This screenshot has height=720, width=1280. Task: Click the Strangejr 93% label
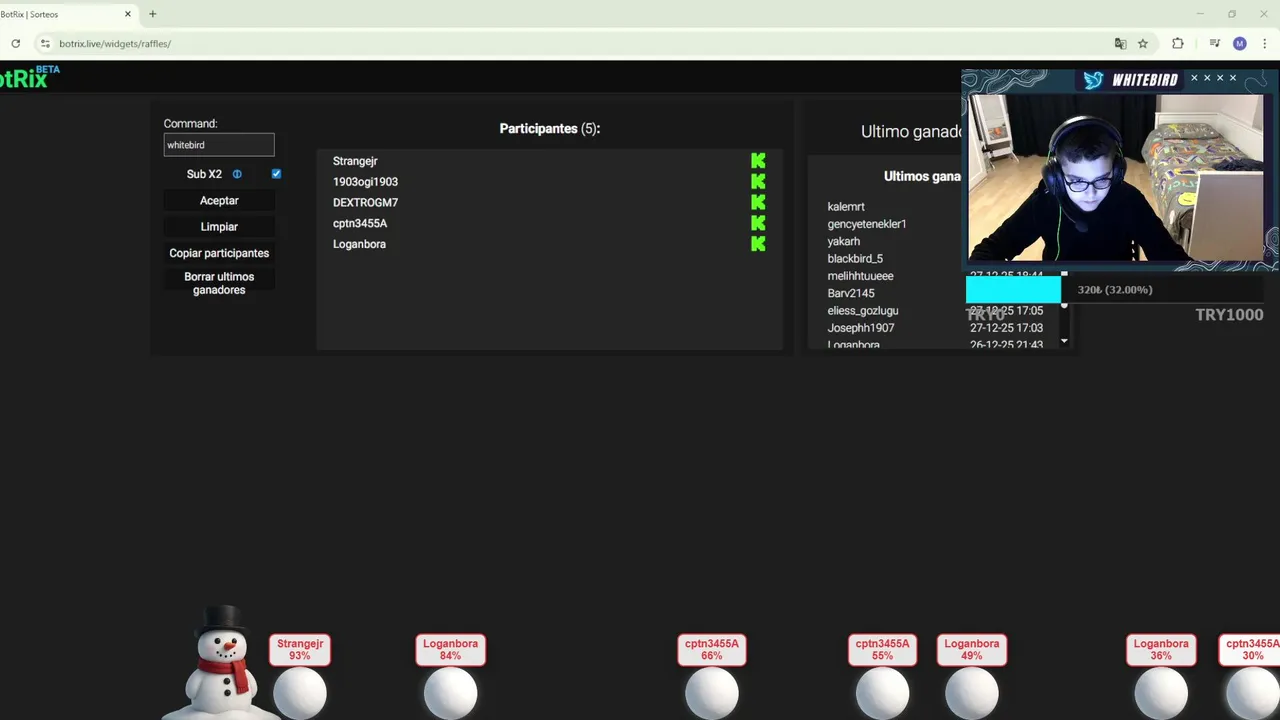(x=300, y=650)
